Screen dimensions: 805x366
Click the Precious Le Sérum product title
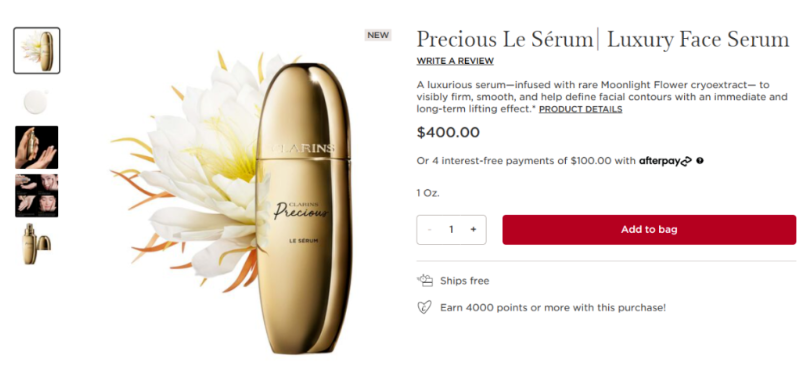[x=603, y=40]
